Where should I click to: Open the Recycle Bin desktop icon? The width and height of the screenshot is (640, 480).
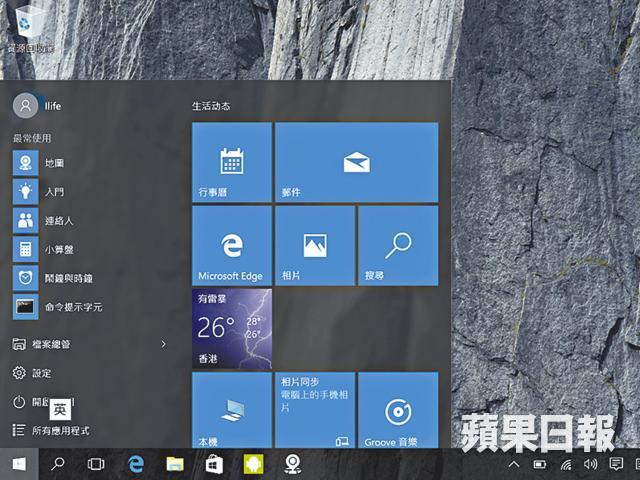[x=31, y=29]
